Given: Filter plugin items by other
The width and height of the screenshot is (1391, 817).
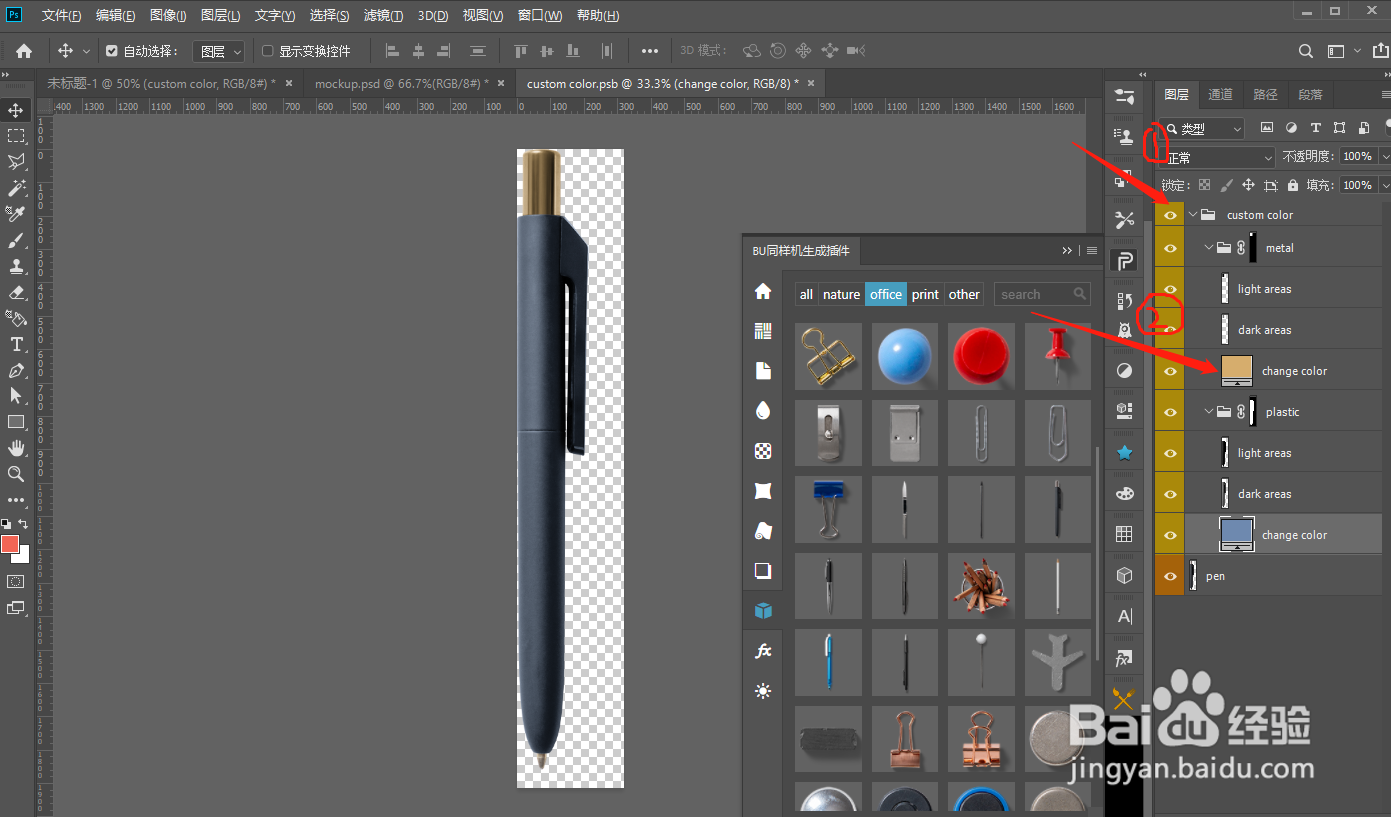Looking at the screenshot, I should 964,294.
